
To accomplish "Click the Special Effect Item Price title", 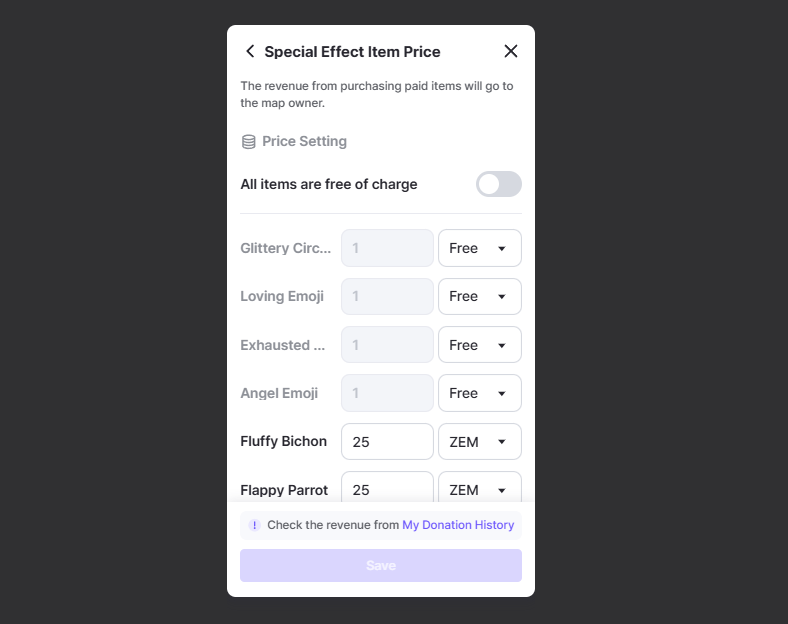I will (352, 52).
